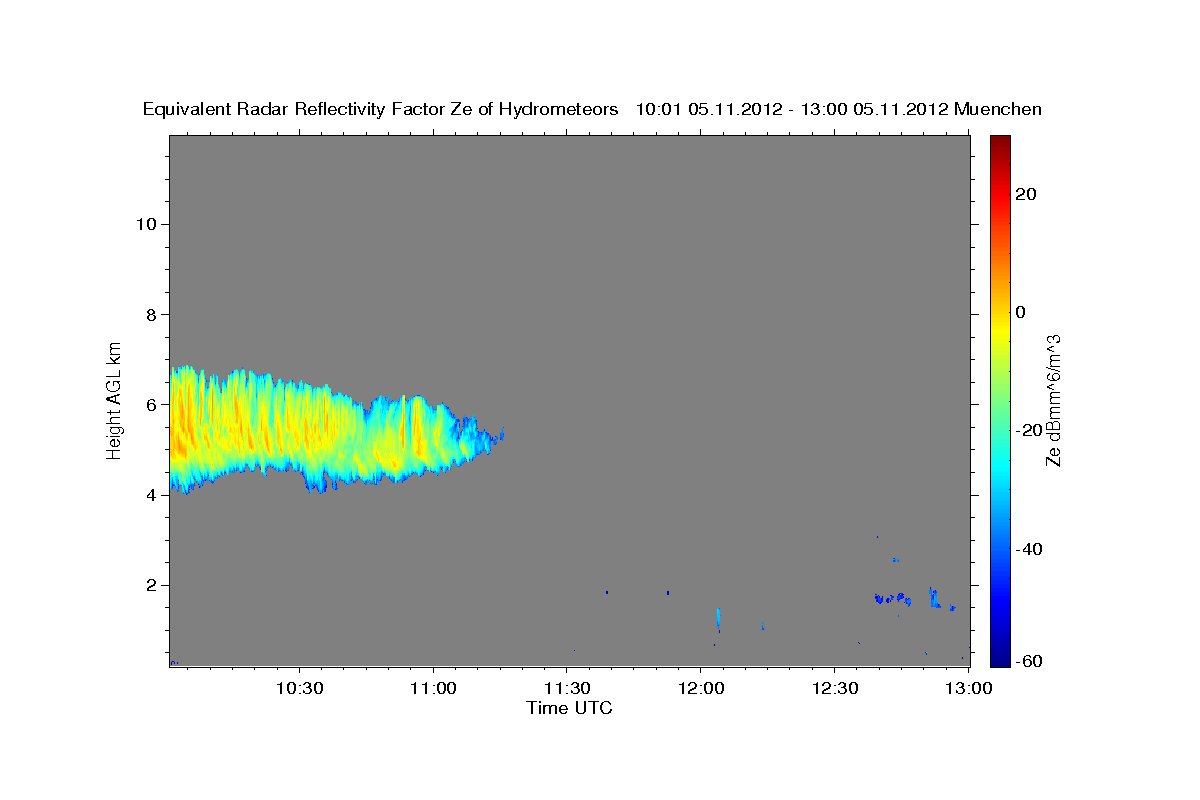The height and width of the screenshot is (800, 1200).
Task: Click the colorbar value label 20
Action: coord(1026,194)
